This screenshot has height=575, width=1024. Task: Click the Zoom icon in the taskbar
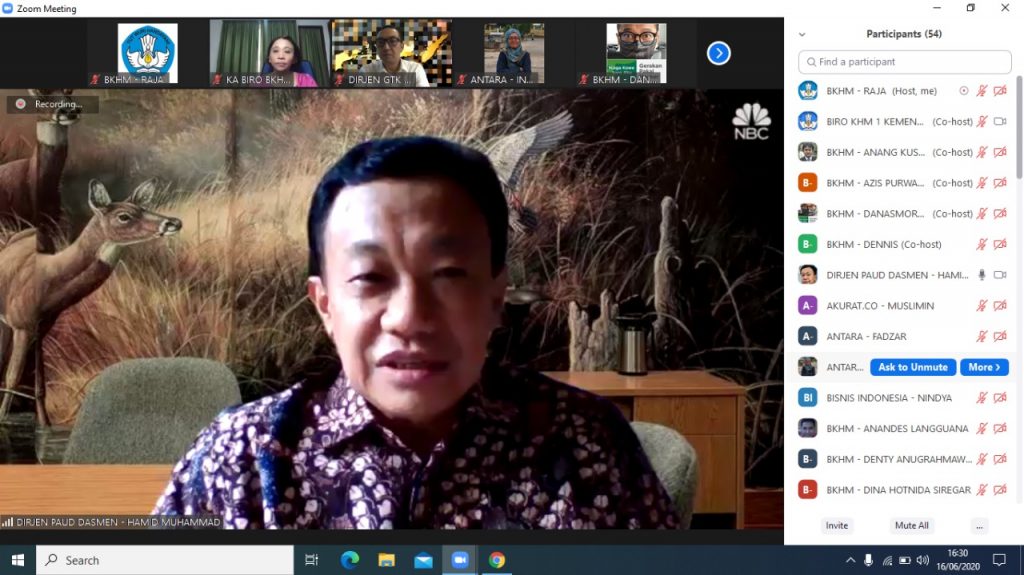click(x=460, y=560)
